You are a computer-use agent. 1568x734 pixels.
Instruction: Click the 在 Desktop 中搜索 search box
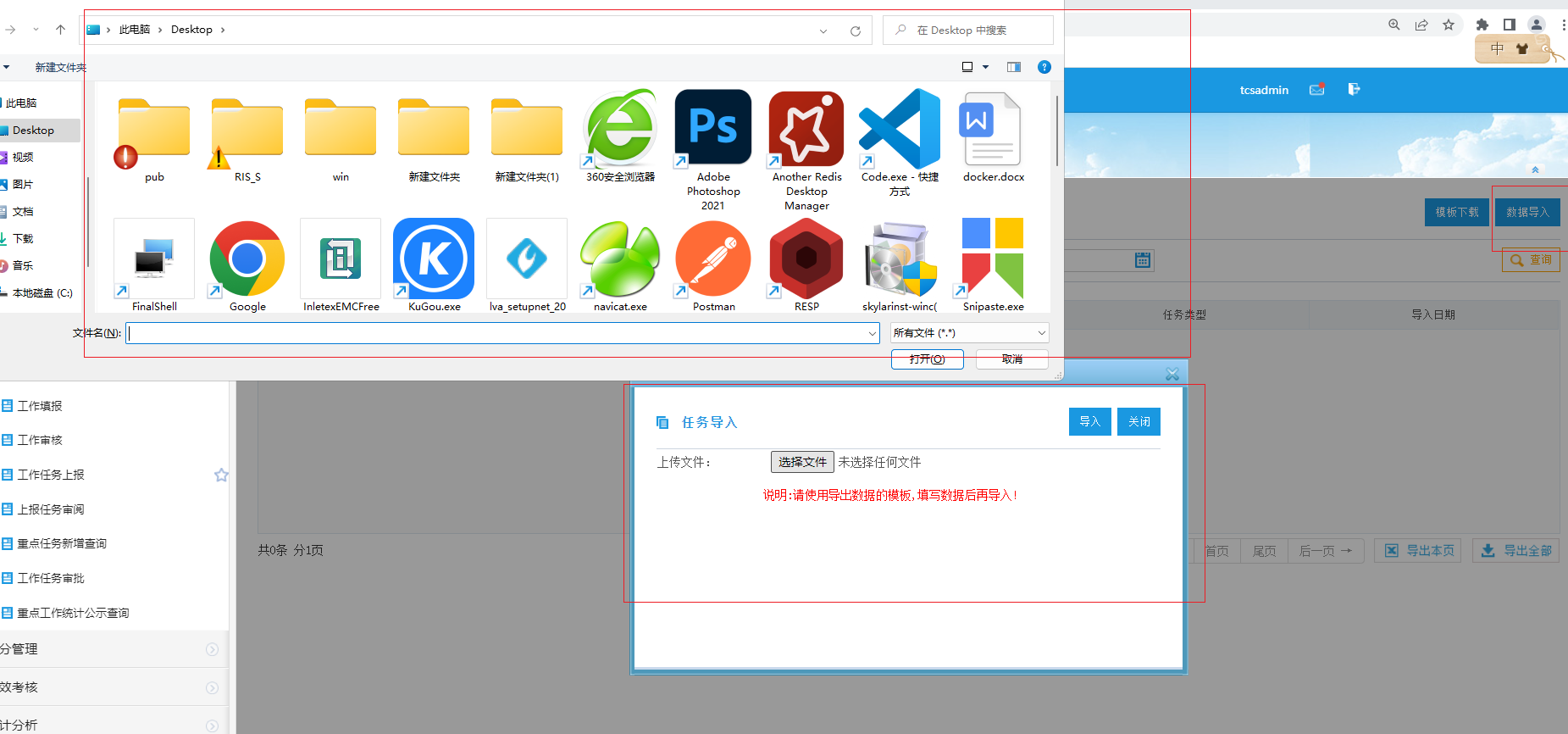tap(968, 31)
